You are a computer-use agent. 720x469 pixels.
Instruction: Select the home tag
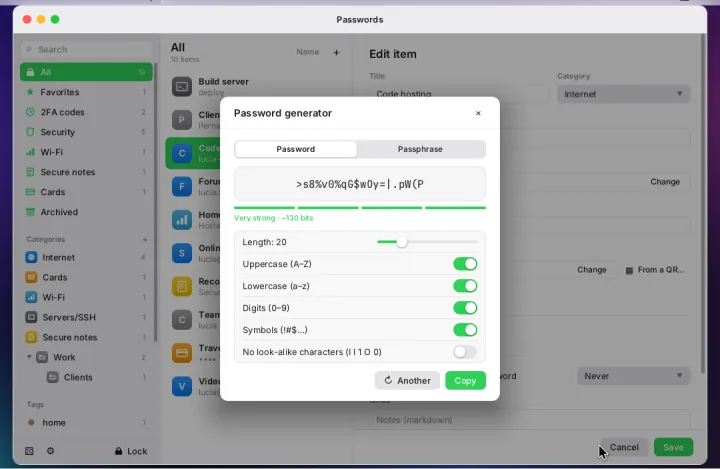86,423
